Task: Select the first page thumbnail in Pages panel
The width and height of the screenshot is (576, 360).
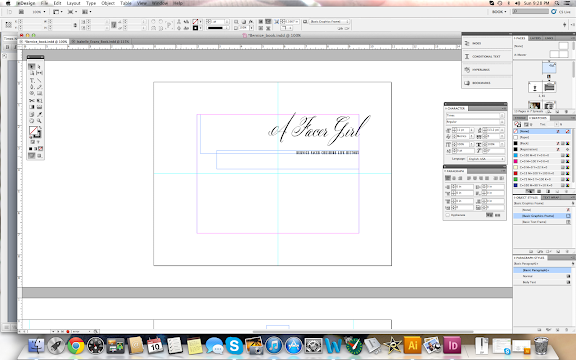Action: point(549,68)
